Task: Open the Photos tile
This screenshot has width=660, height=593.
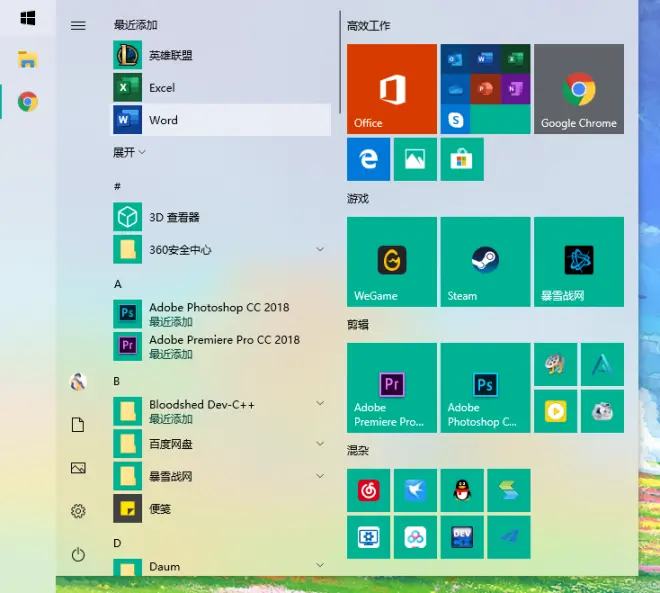Action: pos(415,160)
